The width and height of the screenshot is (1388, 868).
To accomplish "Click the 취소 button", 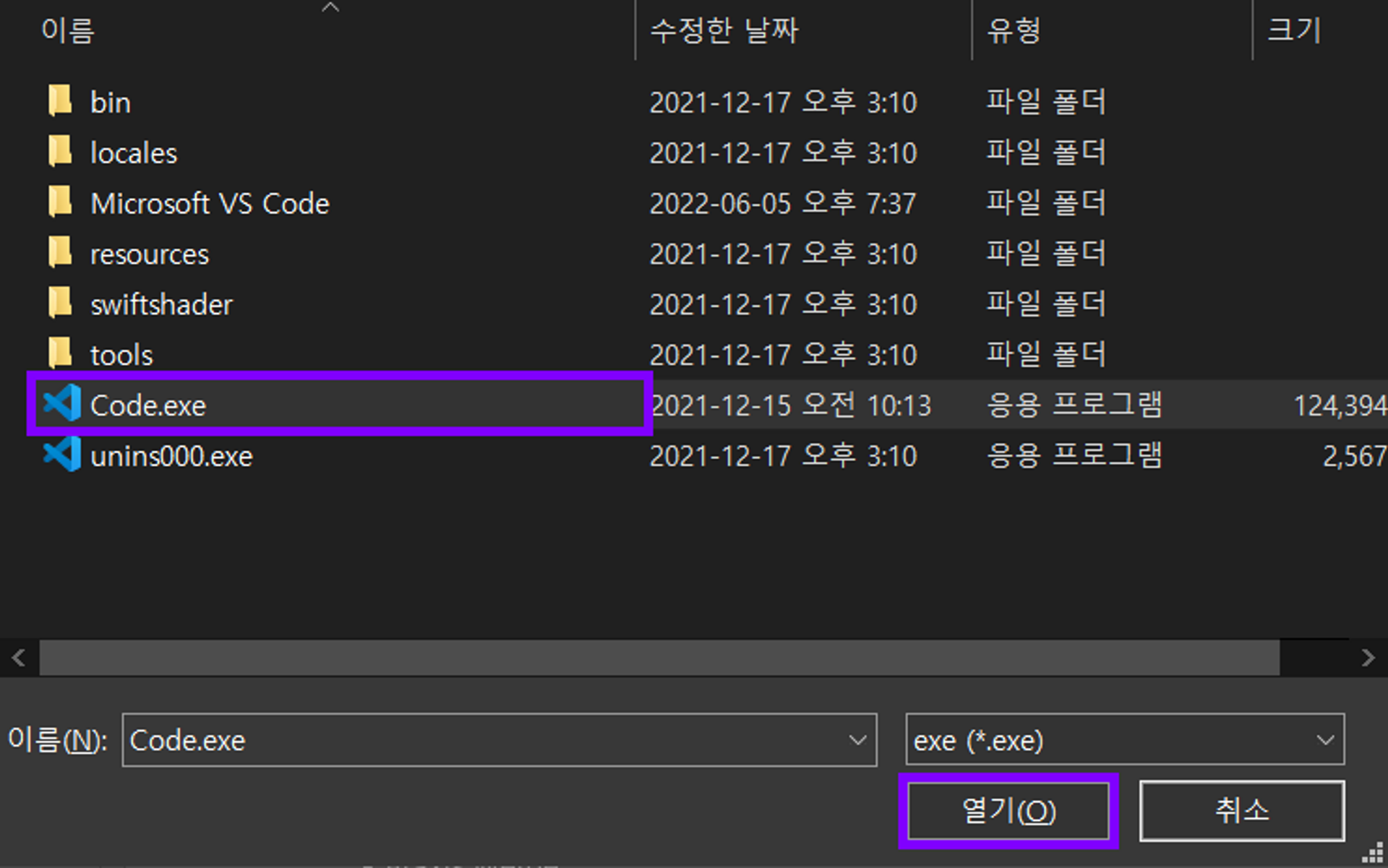I will pyautogui.click(x=1242, y=811).
